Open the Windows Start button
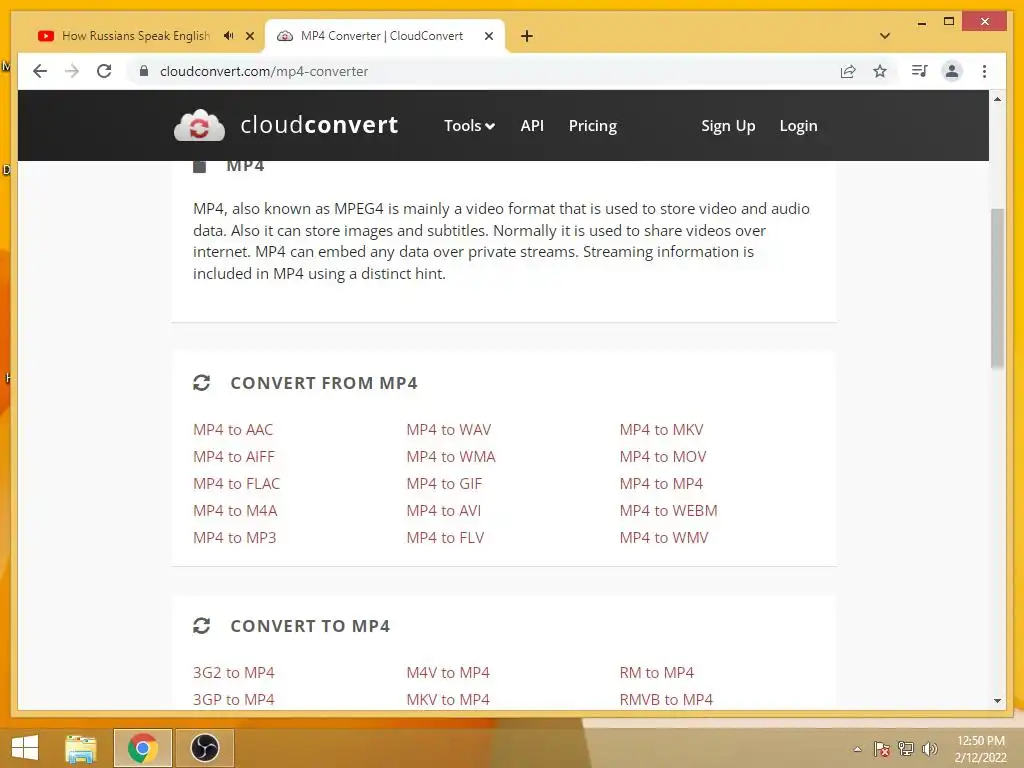Screen dimensions: 1024x768 click(x=25, y=748)
